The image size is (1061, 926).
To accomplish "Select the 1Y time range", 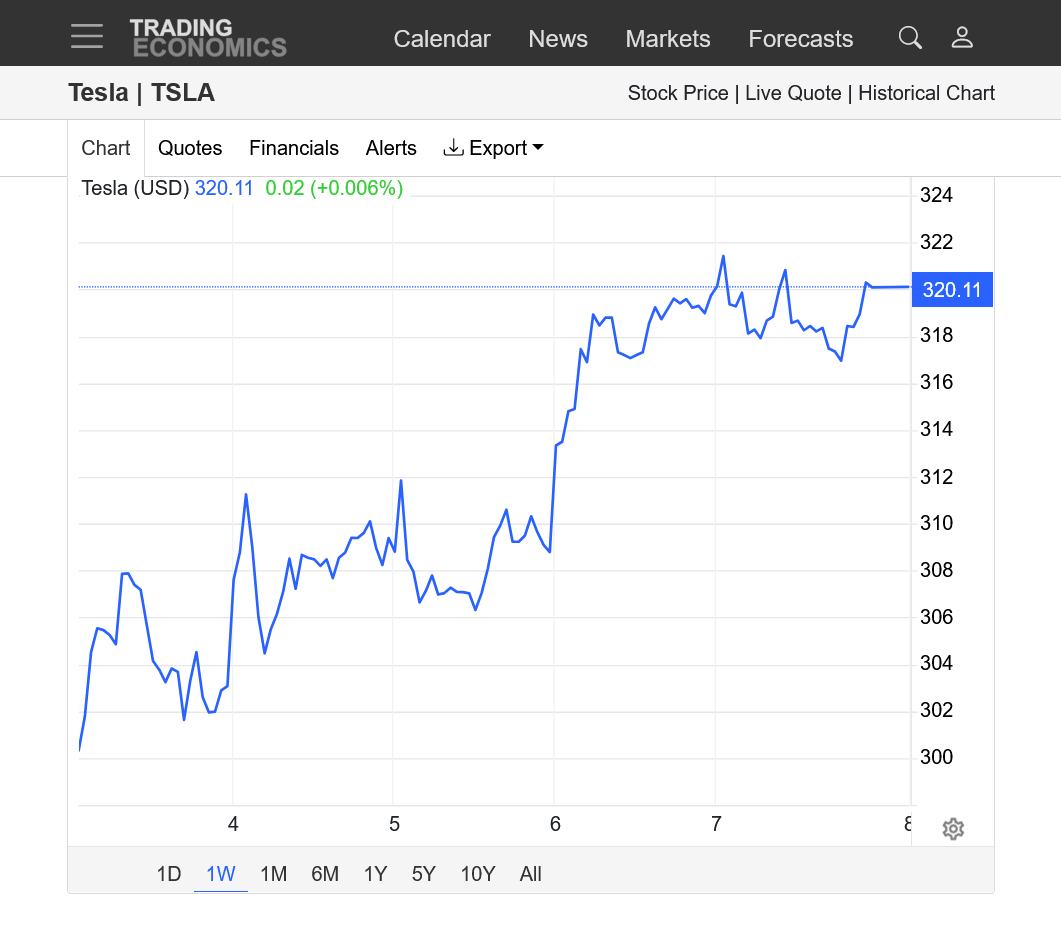I will 376,874.
